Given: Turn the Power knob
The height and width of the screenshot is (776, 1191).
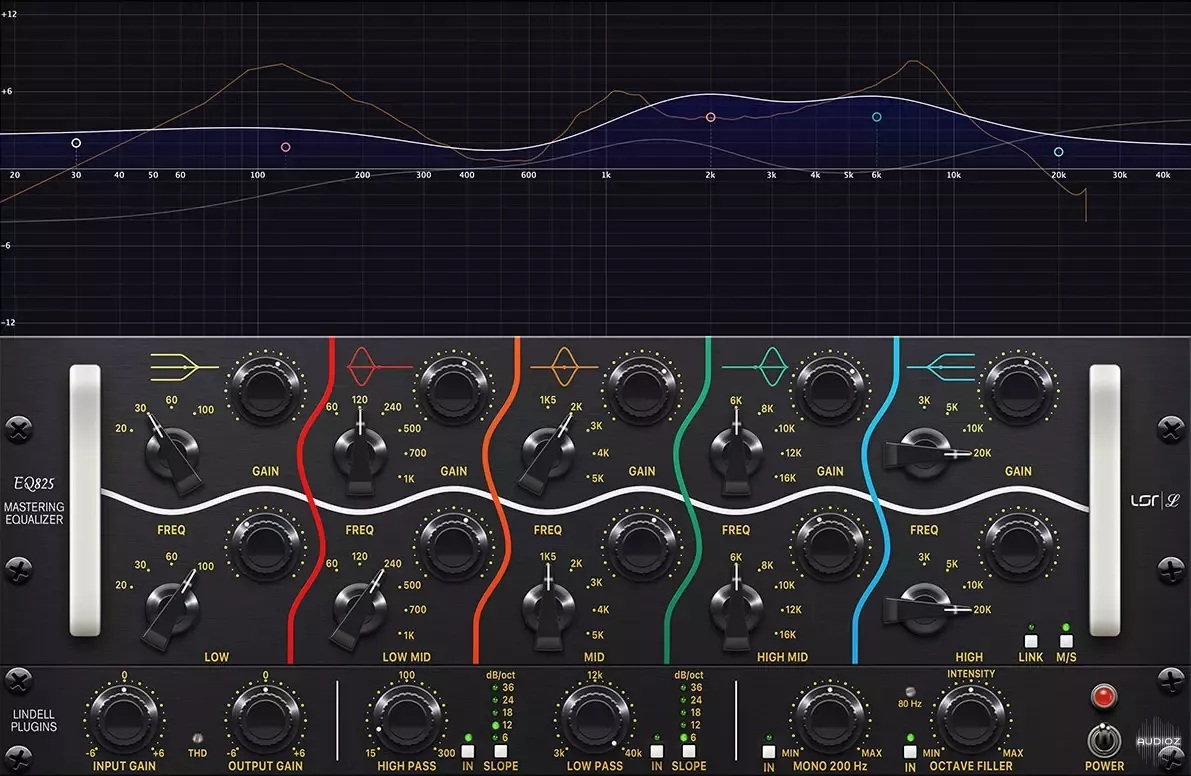Looking at the screenshot, I should click(1104, 740).
